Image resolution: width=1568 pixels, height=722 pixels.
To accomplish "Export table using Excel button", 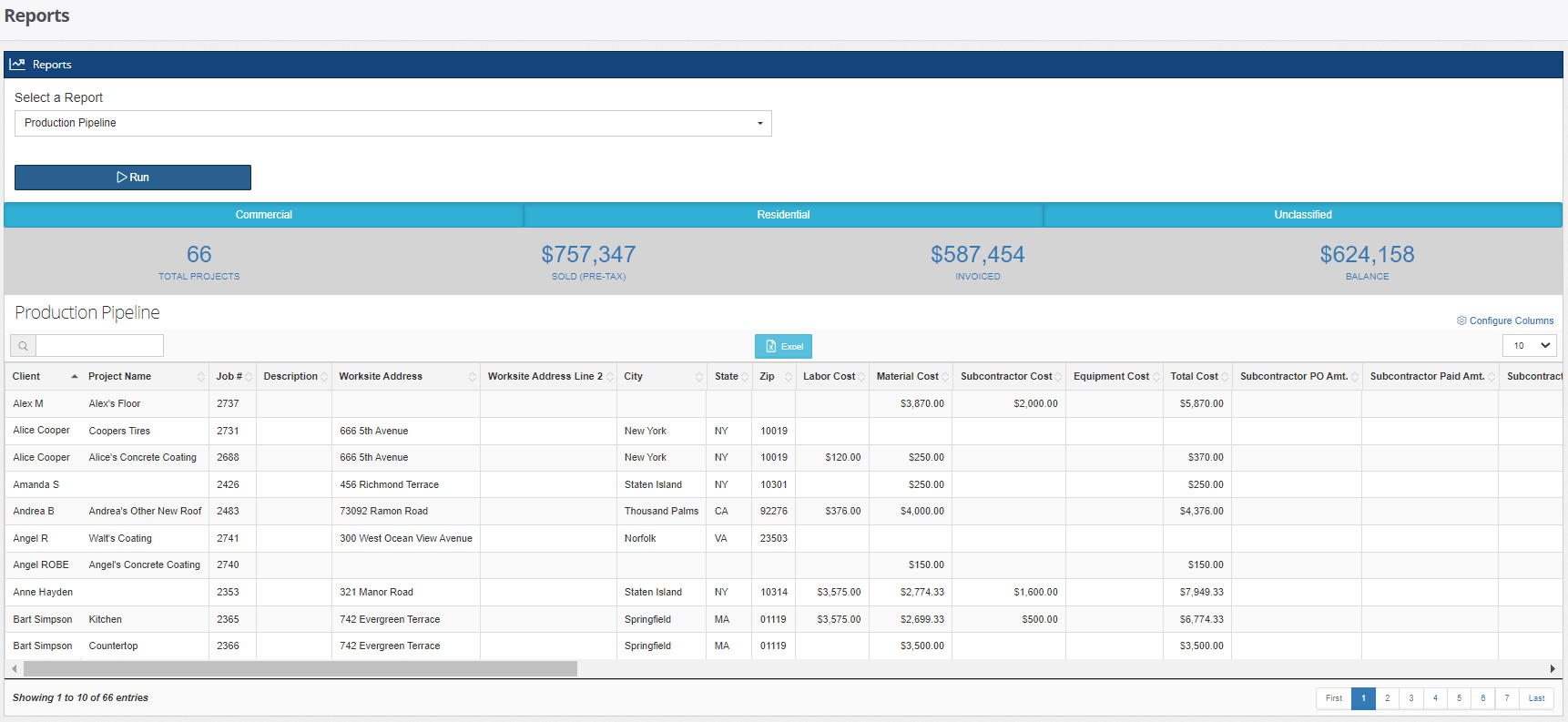I will click(x=783, y=347).
